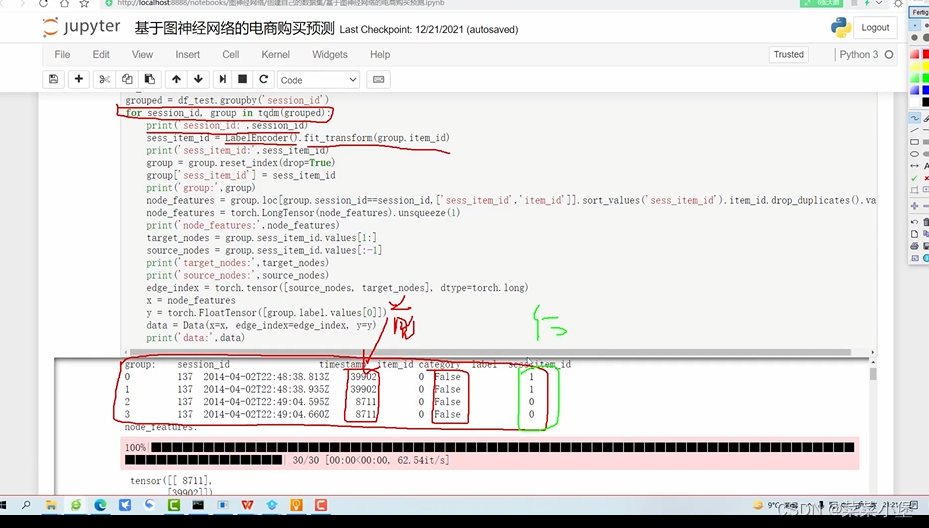Select the double-arrow annotation tool
This screenshot has height=528, width=929.
tap(915, 166)
